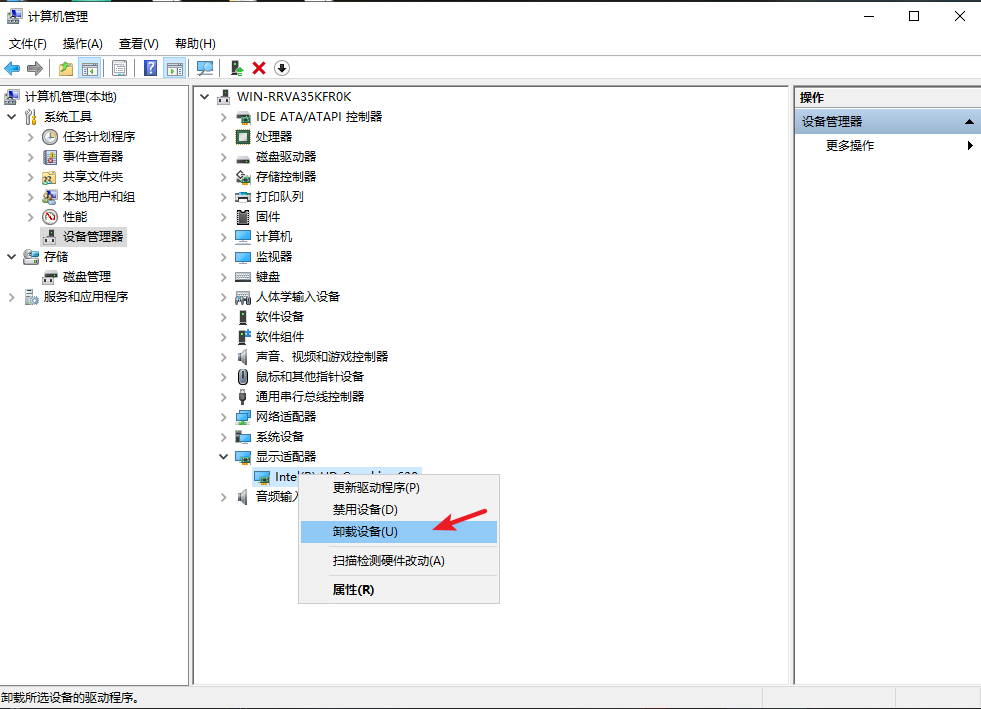Expand the 网络适配器 device category
This screenshot has width=981, height=709.
pyautogui.click(x=224, y=417)
